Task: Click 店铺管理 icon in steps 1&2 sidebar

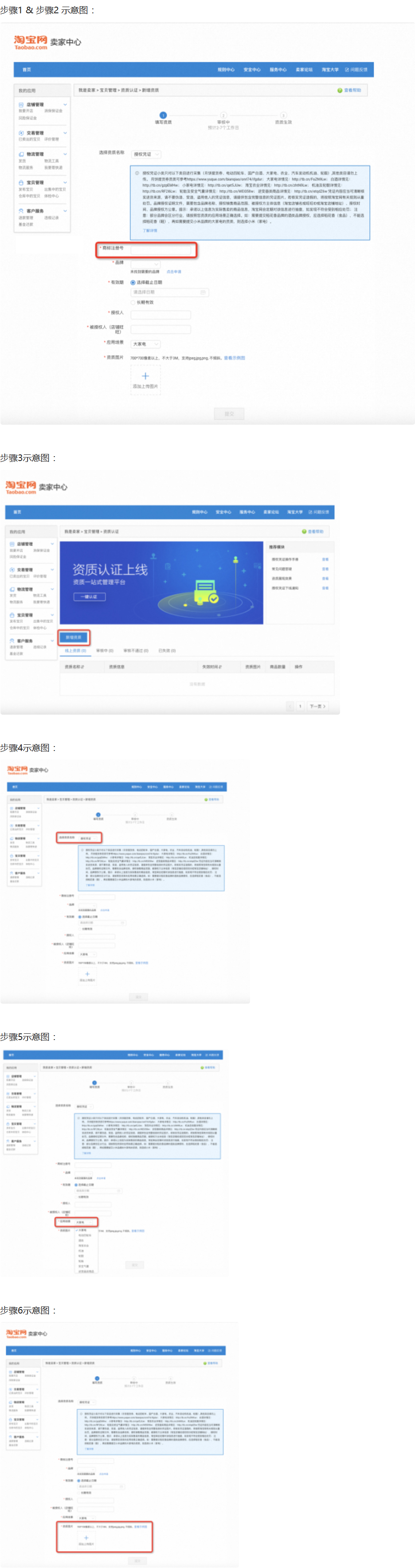Action: point(21,105)
